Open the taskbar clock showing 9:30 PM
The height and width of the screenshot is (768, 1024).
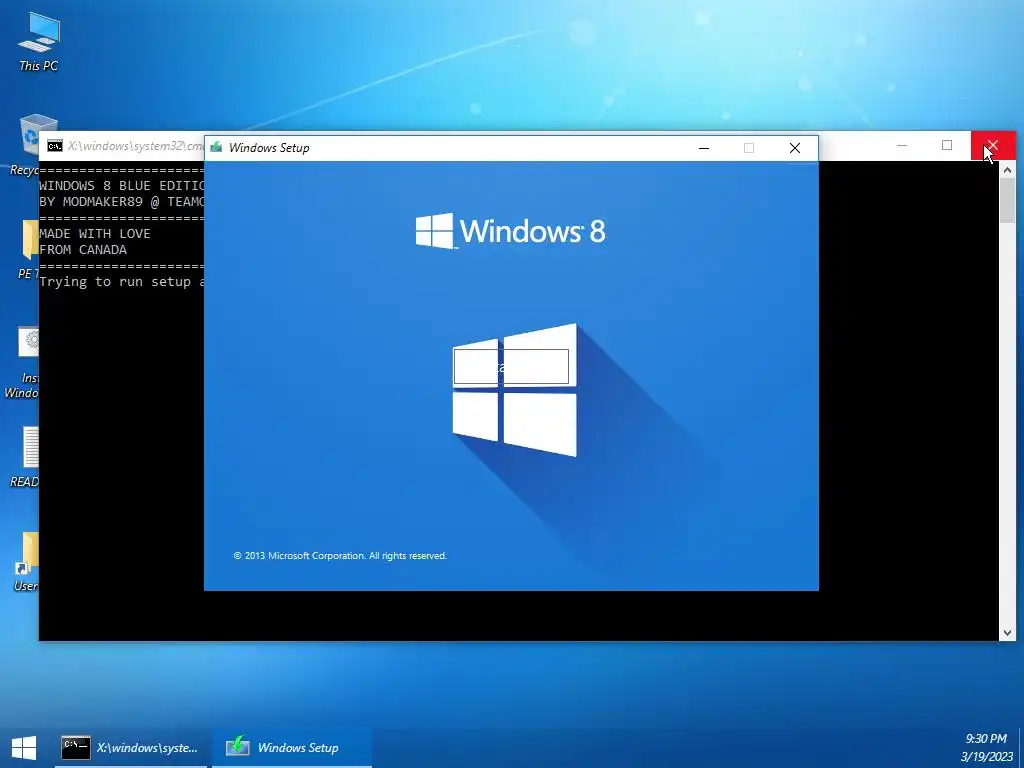coord(986,748)
